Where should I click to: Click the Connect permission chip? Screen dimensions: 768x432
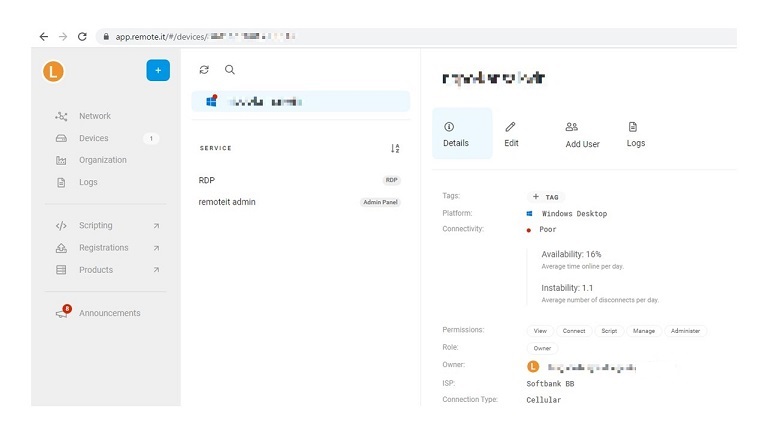point(574,331)
